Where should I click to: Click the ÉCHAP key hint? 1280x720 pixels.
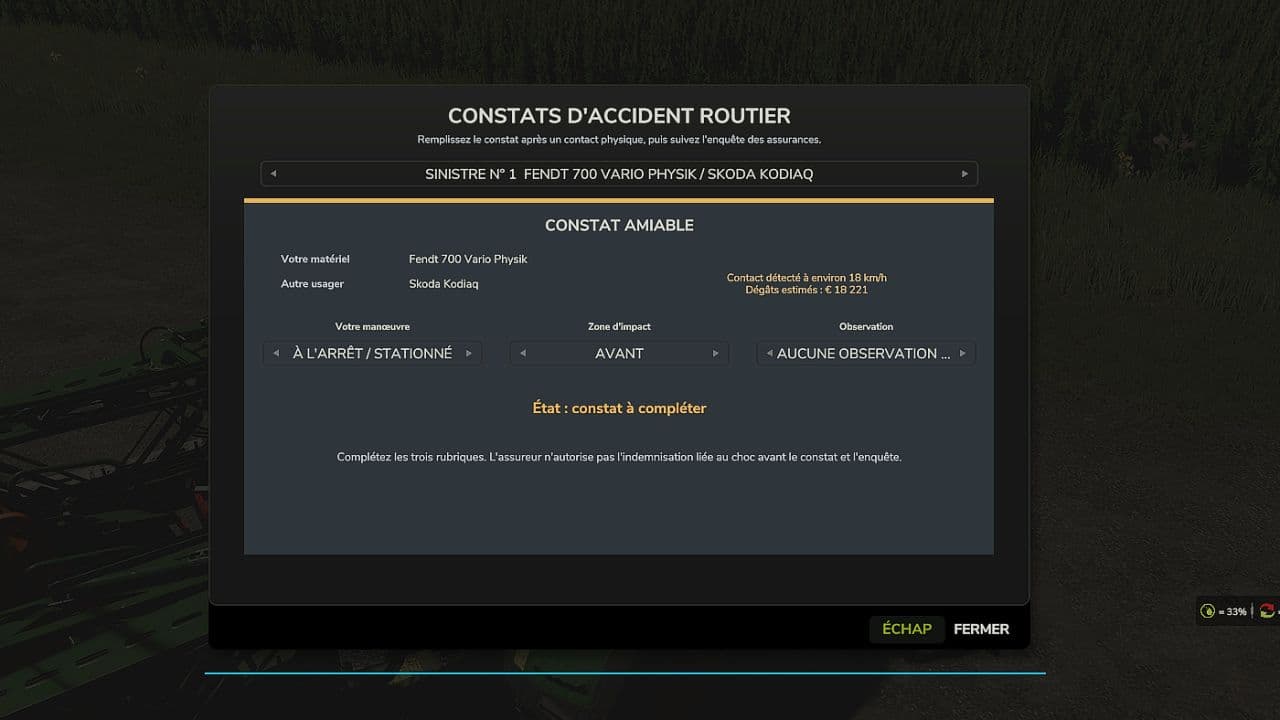click(906, 629)
